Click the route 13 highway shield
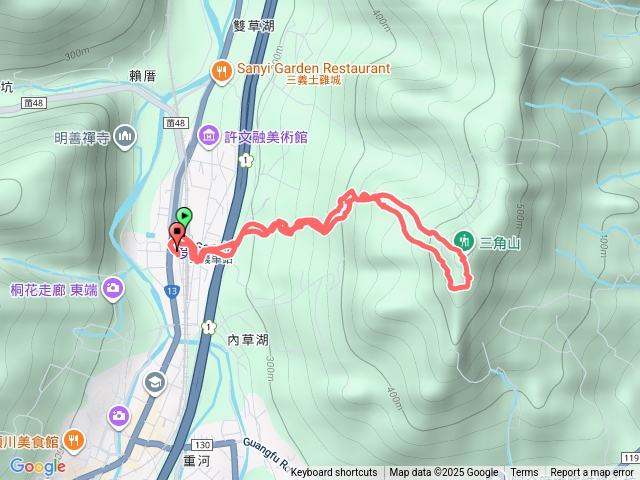The image size is (640, 480). tap(172, 291)
